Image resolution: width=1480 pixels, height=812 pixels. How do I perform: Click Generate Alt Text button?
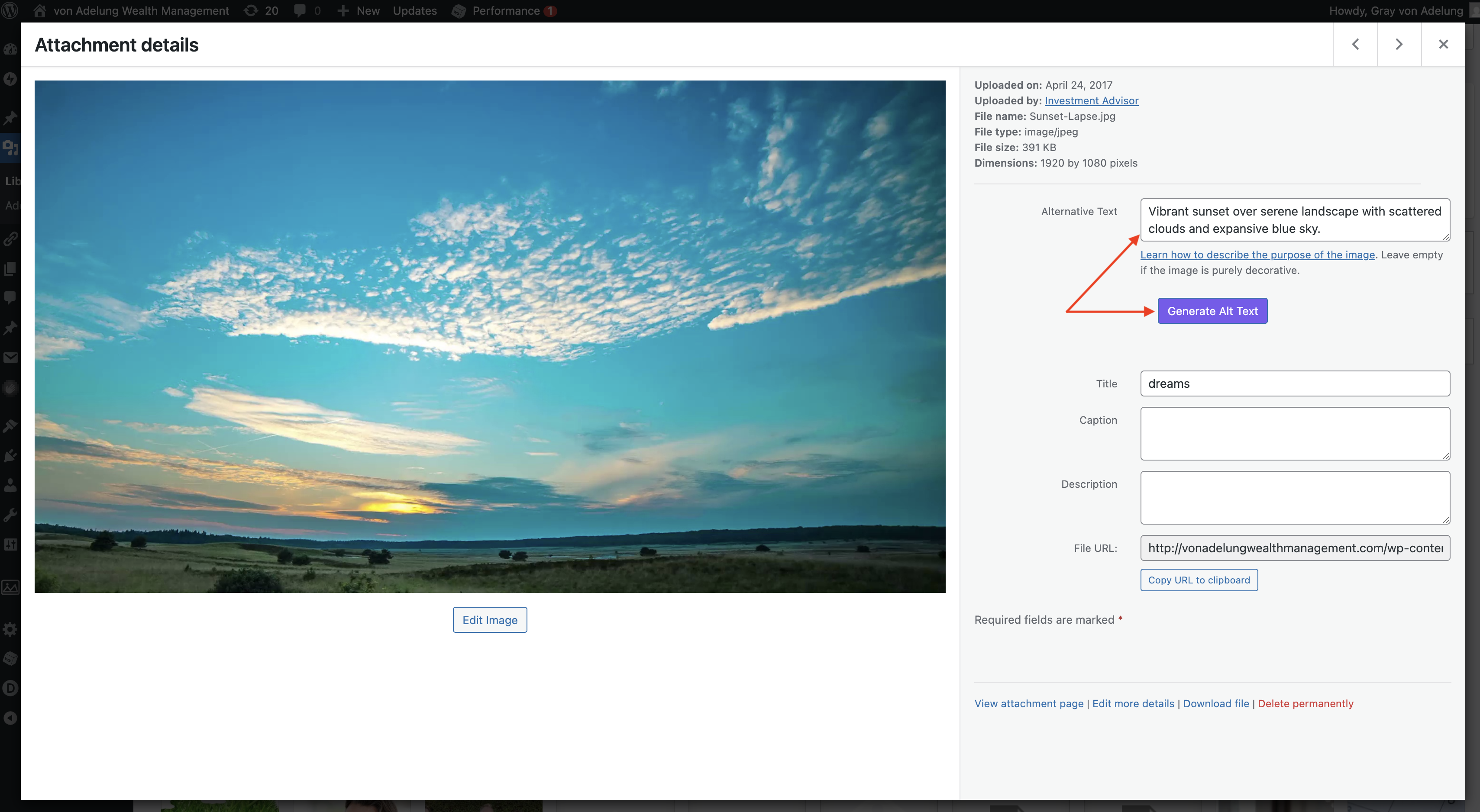(1212, 311)
